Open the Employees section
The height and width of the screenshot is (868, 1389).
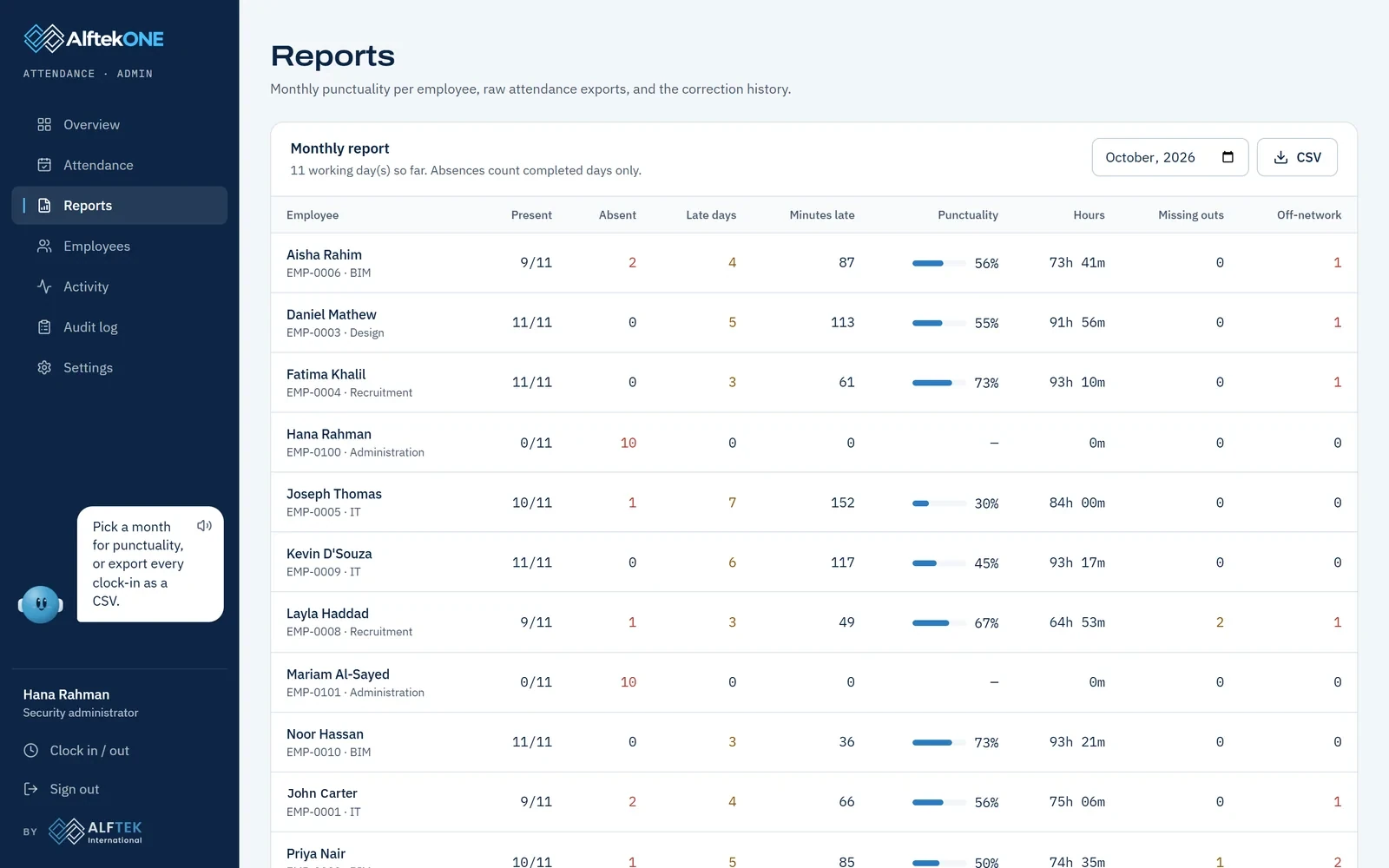point(120,246)
